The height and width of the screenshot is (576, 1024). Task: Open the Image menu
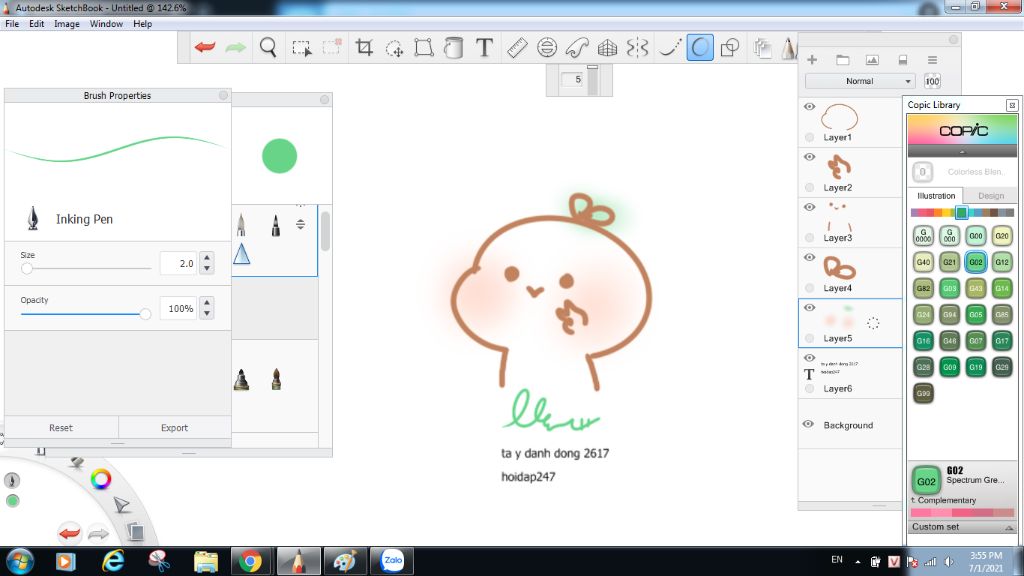tap(67, 24)
